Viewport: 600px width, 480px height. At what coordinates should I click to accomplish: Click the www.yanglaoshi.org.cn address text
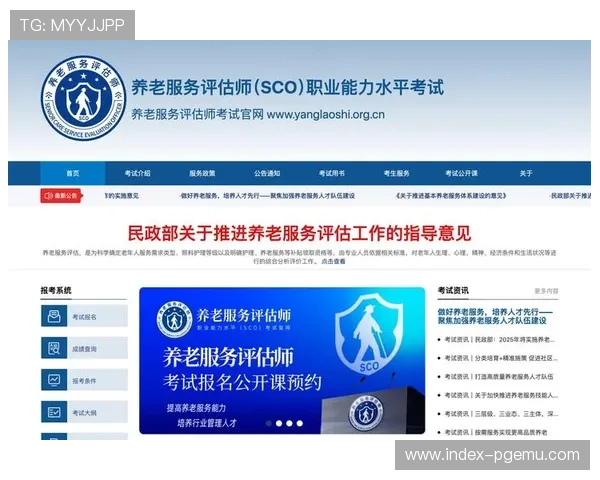[x=326, y=114]
